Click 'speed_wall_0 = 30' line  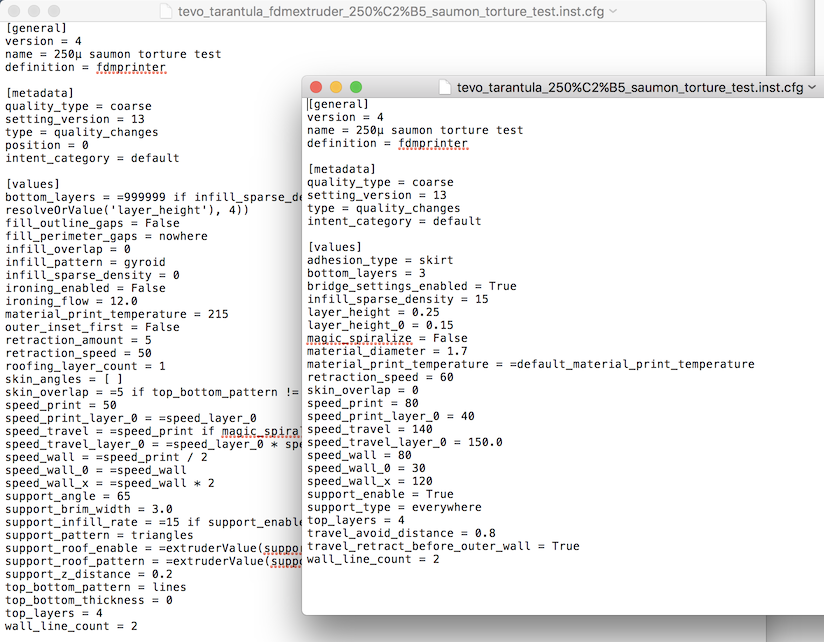(x=366, y=468)
